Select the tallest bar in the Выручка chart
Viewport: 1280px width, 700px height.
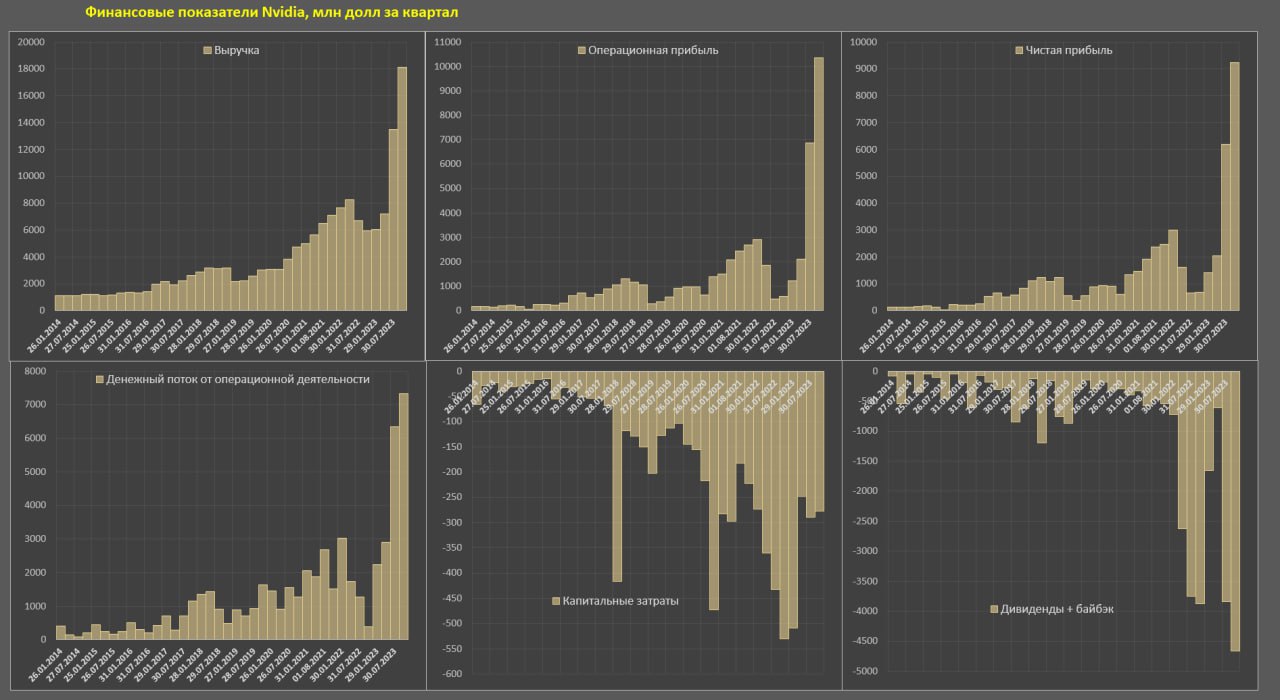(x=402, y=190)
